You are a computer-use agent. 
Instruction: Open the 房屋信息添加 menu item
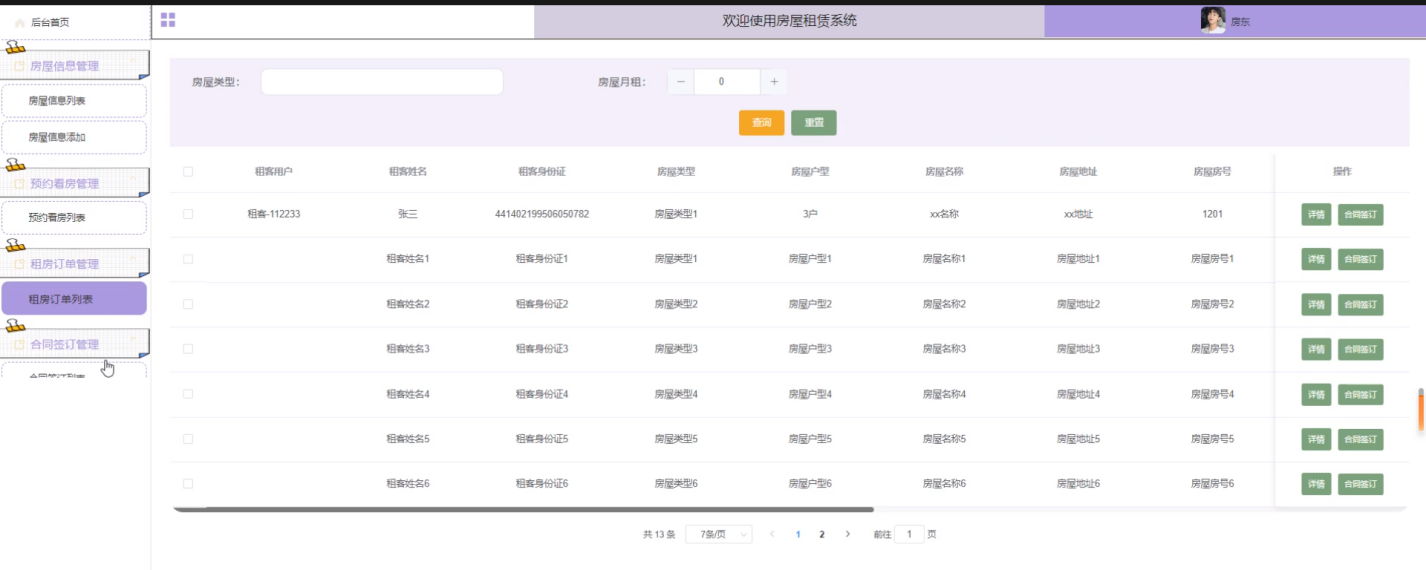click(x=74, y=138)
